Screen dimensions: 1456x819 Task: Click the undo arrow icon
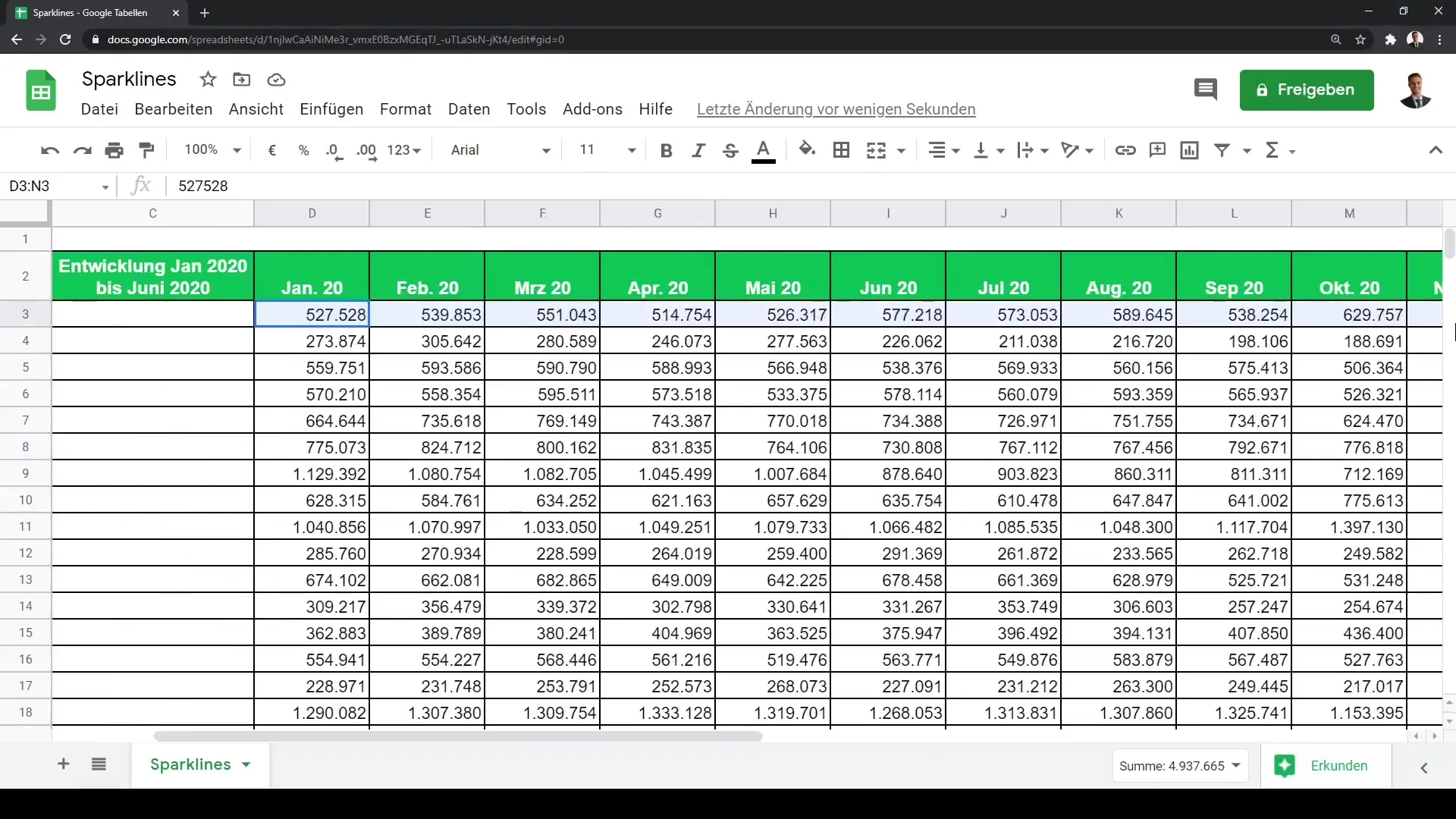(x=50, y=150)
